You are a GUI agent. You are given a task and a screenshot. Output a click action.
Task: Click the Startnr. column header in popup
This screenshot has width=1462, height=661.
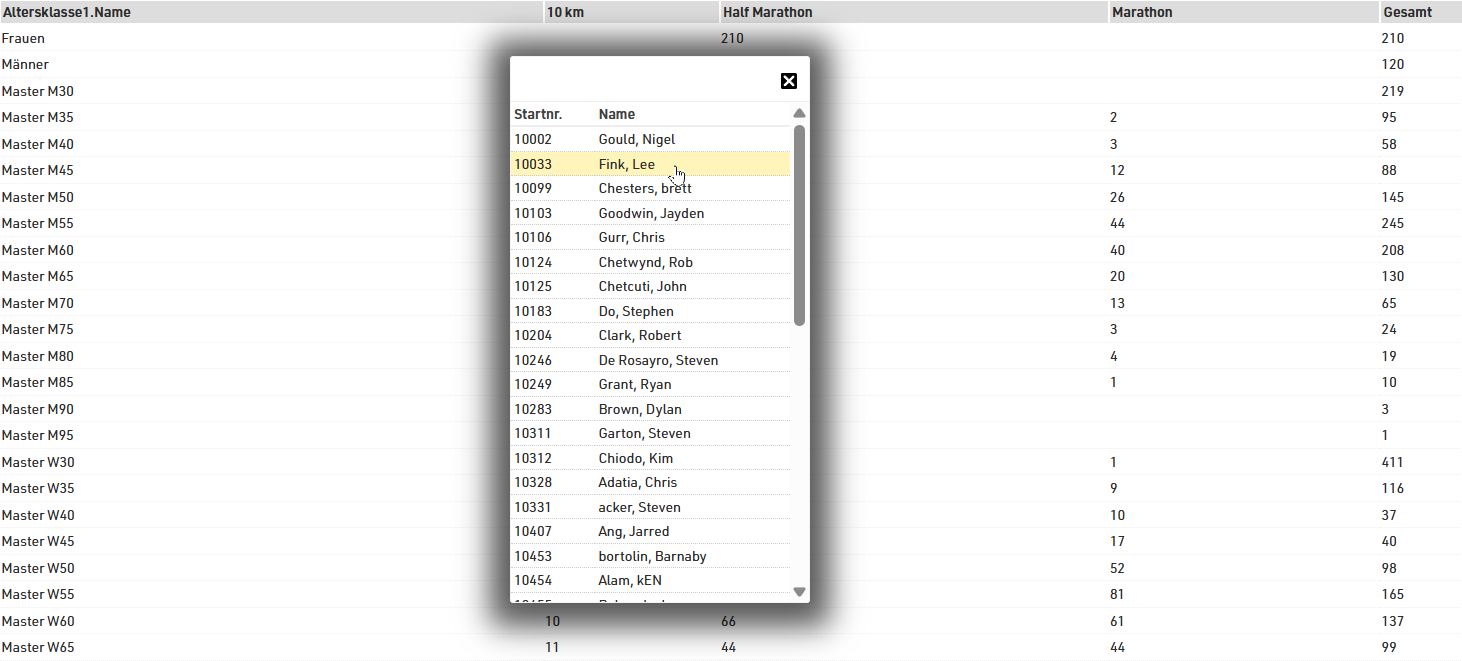[538, 114]
